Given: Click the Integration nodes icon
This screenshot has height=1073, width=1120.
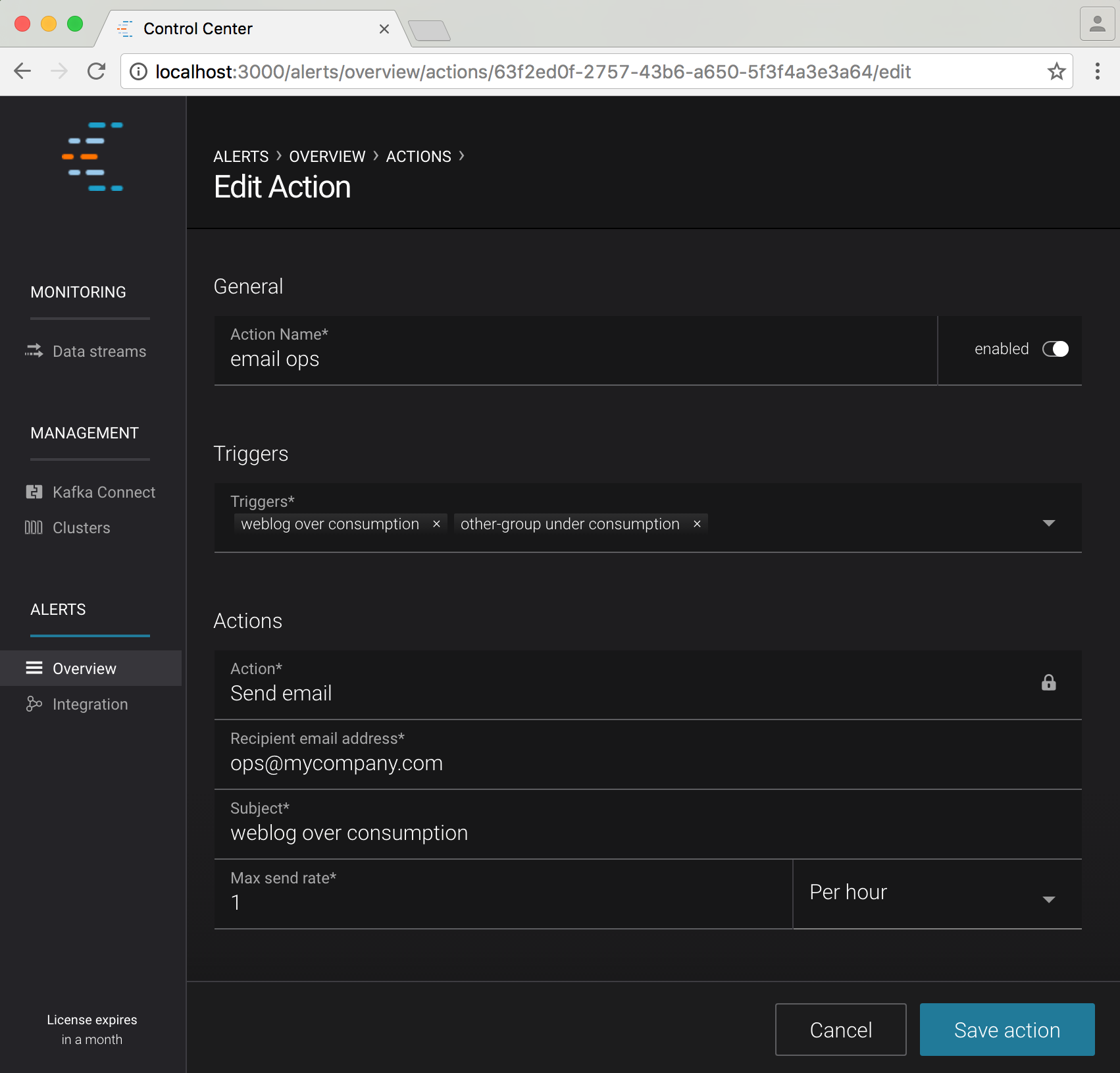Looking at the screenshot, I should 34,704.
